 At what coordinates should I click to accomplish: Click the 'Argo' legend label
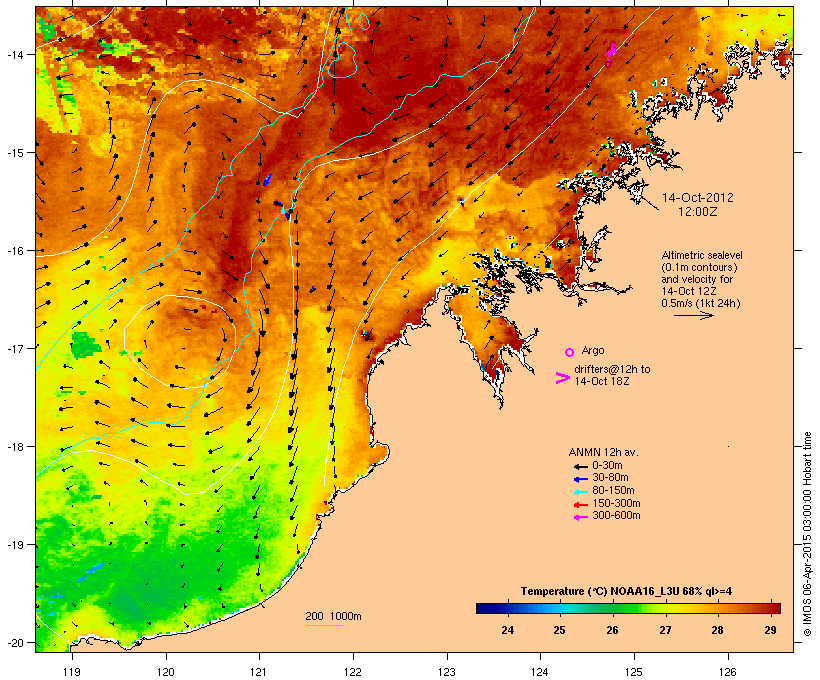coord(593,350)
